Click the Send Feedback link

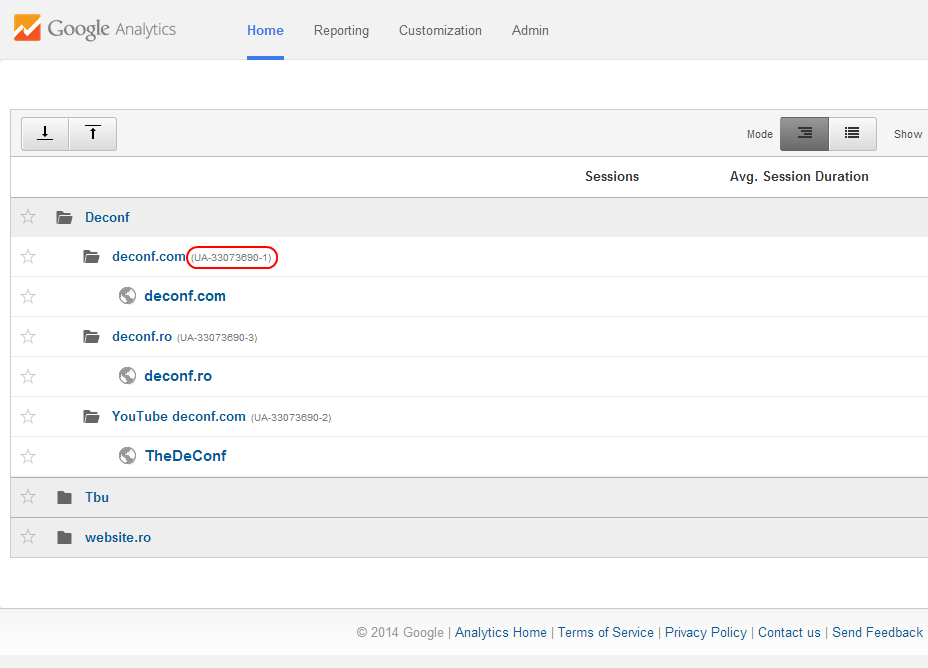[x=877, y=632]
